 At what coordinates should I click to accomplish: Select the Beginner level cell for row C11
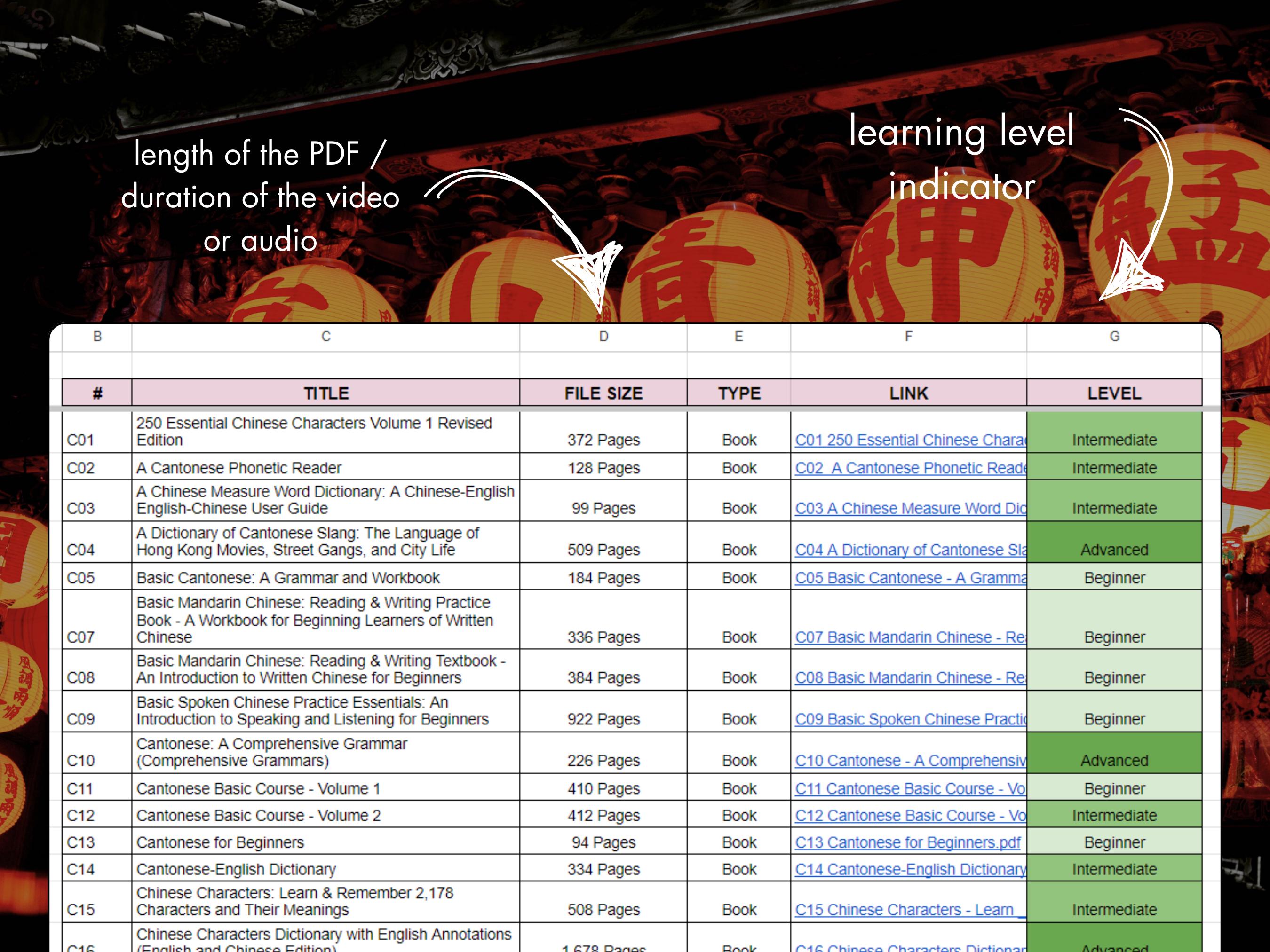coord(1114,788)
